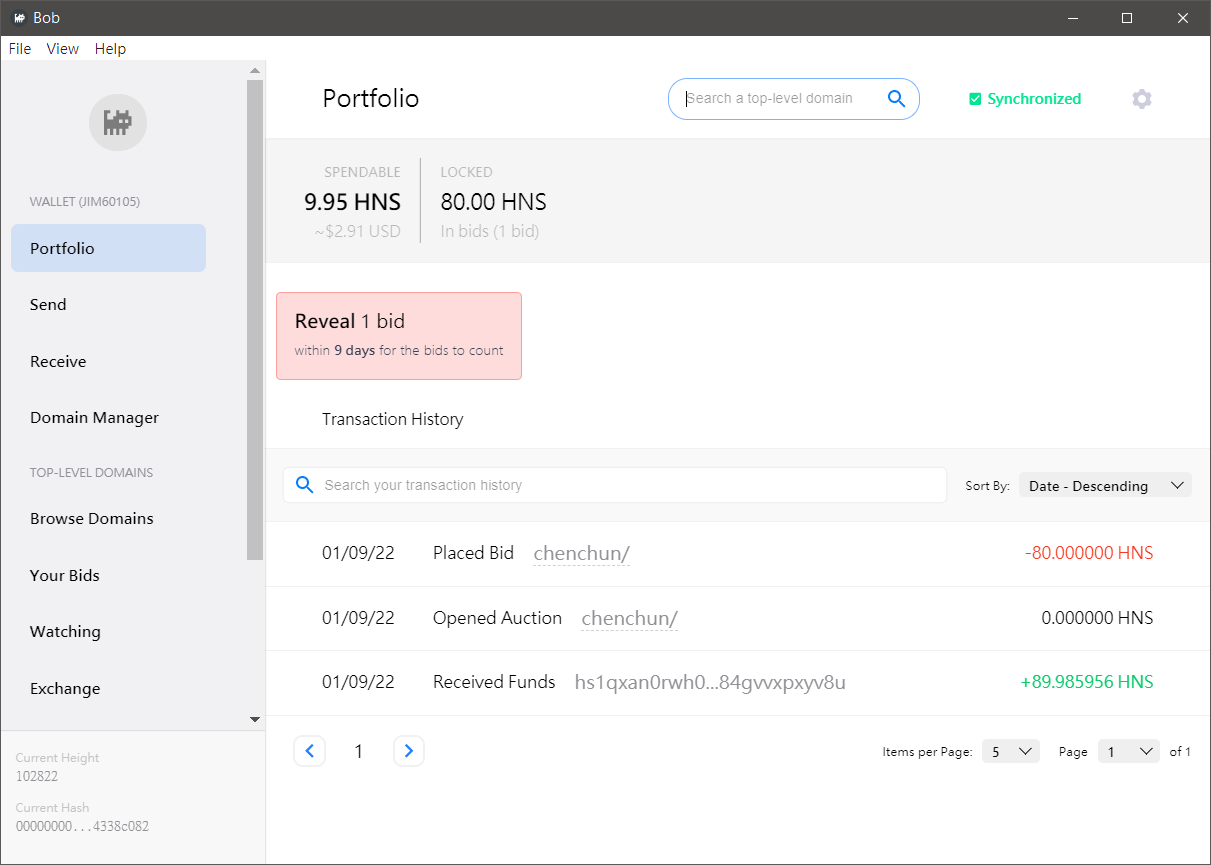
Task: Click the transaction history search icon
Action: point(304,485)
